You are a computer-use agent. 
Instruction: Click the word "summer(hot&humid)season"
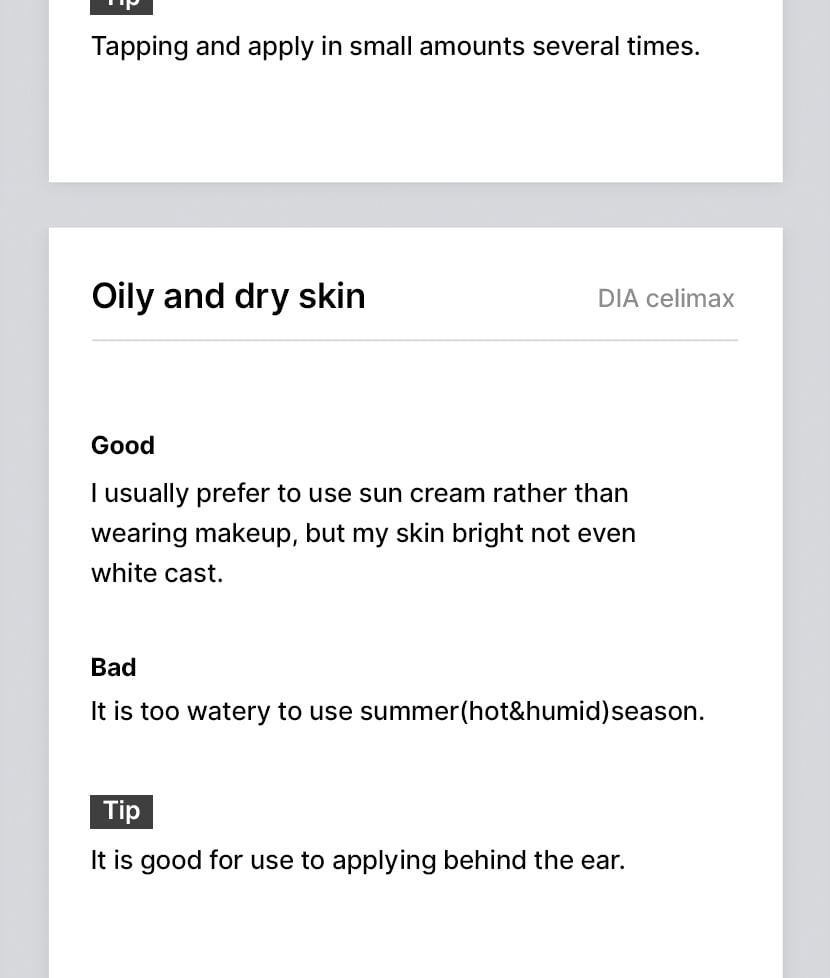(531, 711)
